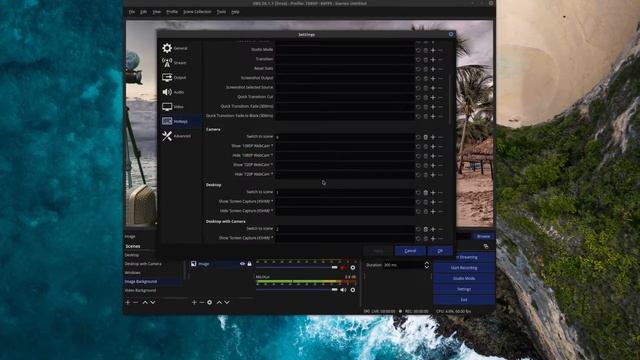Add binding for Hide '1080P WebCam'
Screen dimensions: 640x360
(433, 156)
